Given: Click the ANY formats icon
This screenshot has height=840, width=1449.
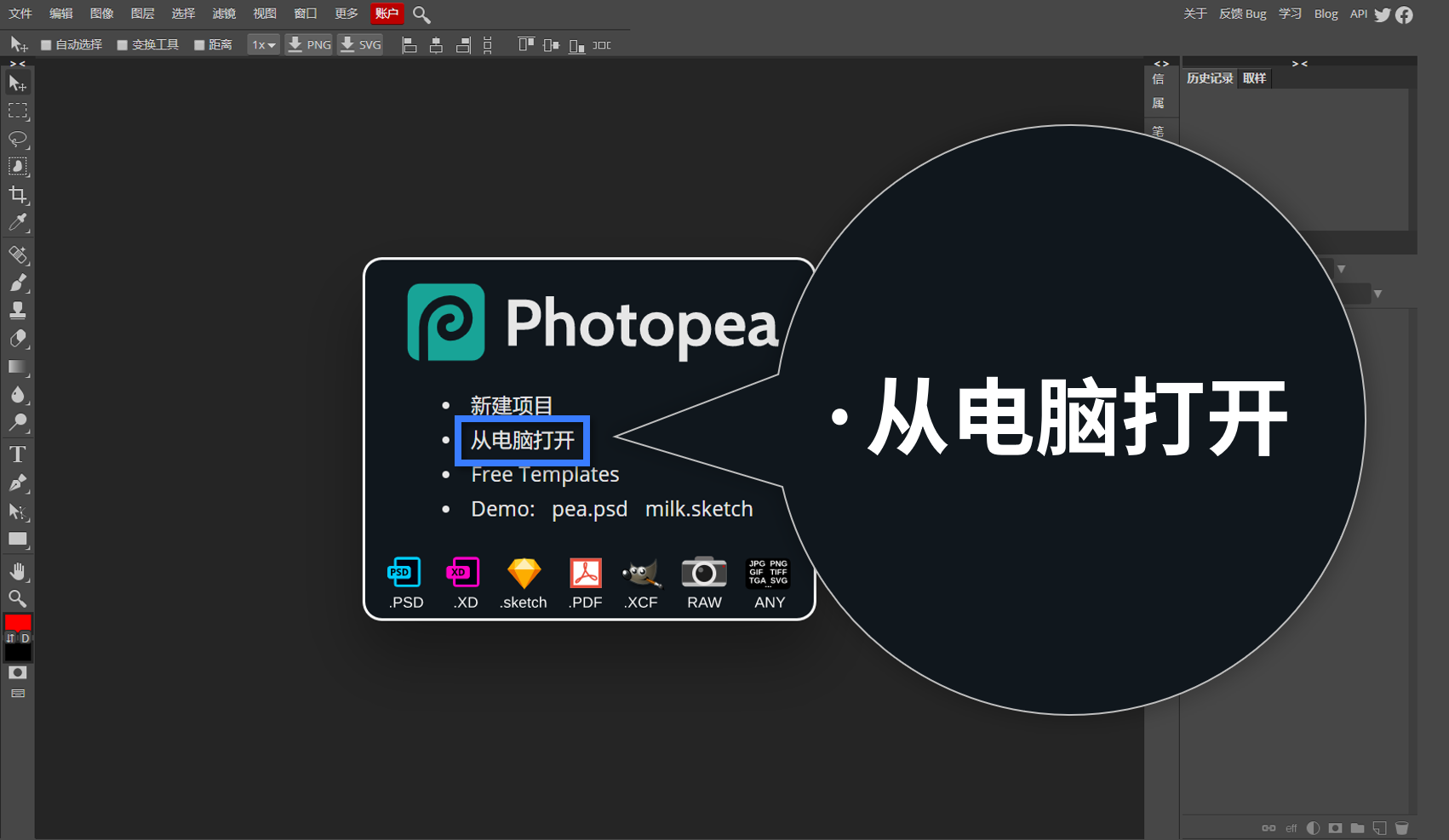Looking at the screenshot, I should click(769, 584).
